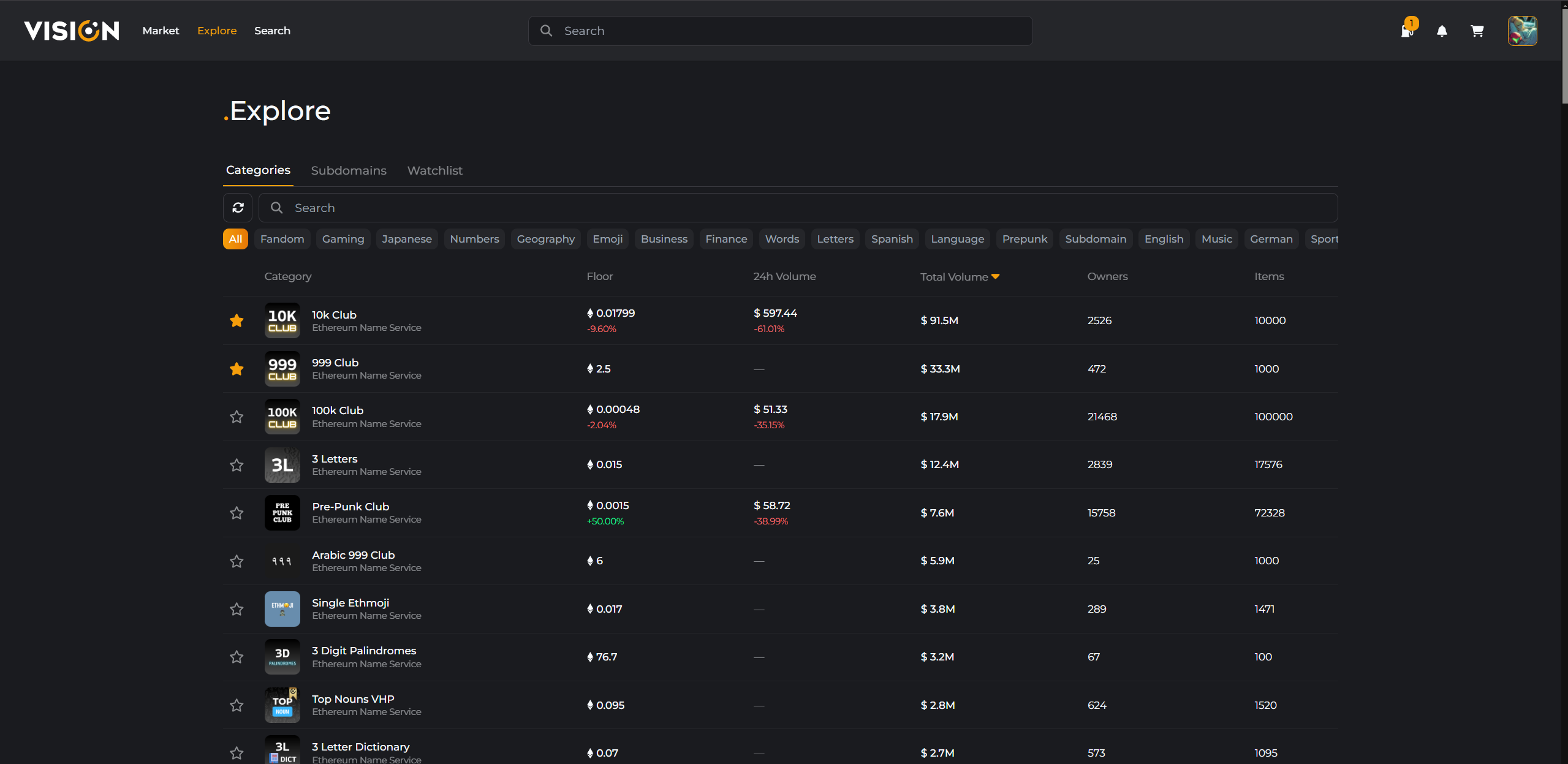Click the 3 Digit Palindromes logo
Viewport: 1568px width, 764px height.
pyautogui.click(x=282, y=657)
